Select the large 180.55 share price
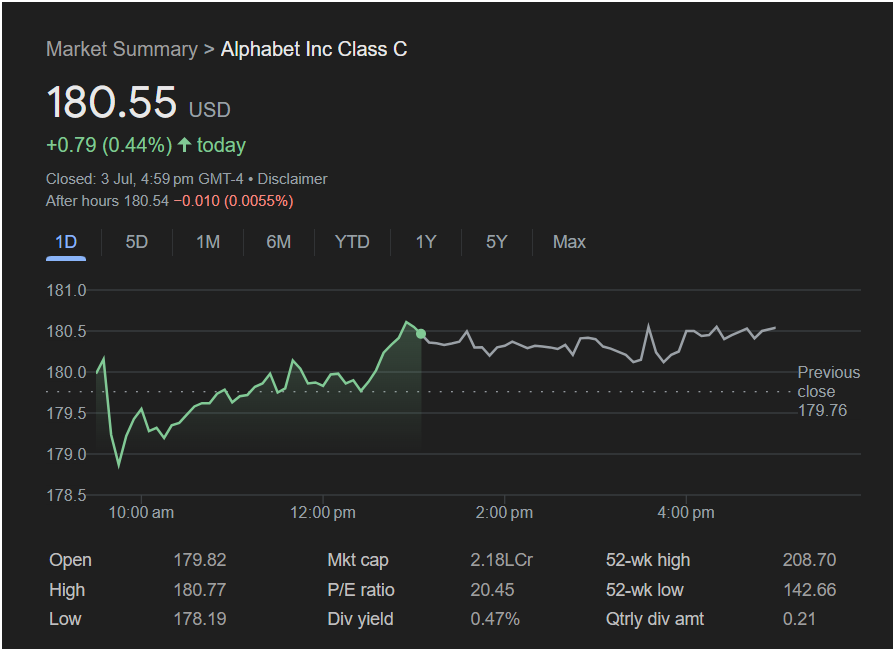 point(111,102)
